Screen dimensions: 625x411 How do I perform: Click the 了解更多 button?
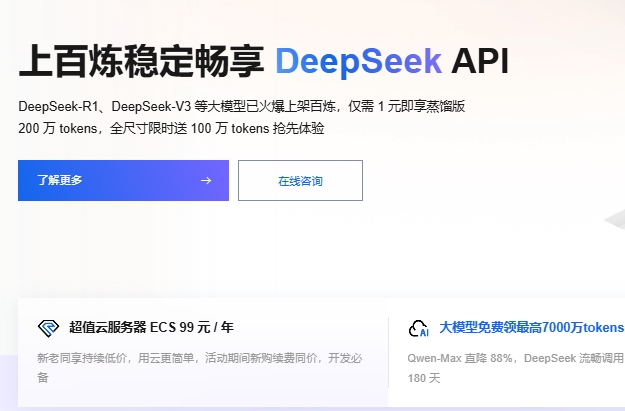(x=123, y=181)
